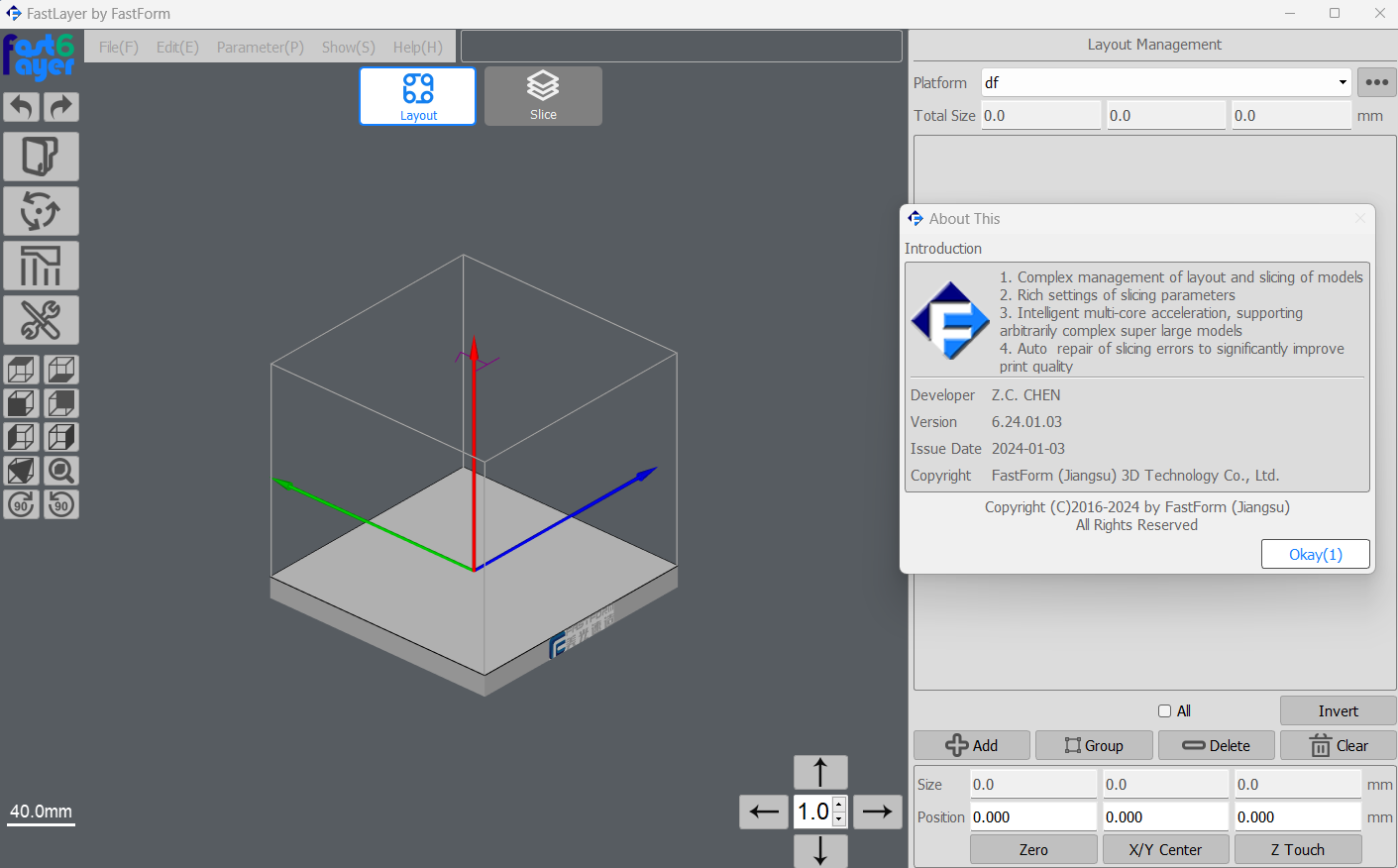Image resolution: width=1398 pixels, height=868 pixels.
Task: Click the empty text bar beside the menus
Action: point(682,46)
